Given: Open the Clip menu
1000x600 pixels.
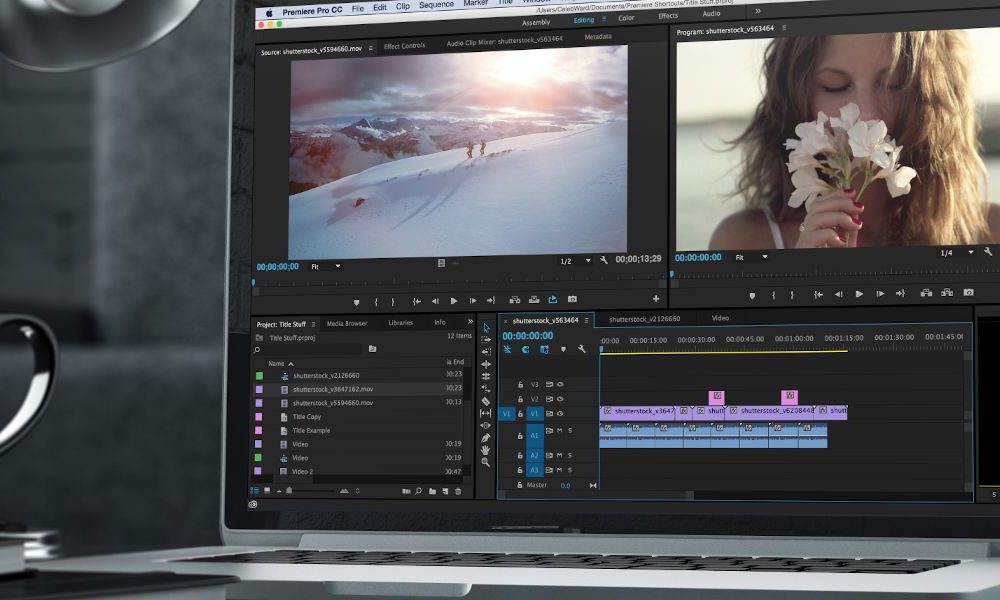Looking at the screenshot, I should [402, 6].
